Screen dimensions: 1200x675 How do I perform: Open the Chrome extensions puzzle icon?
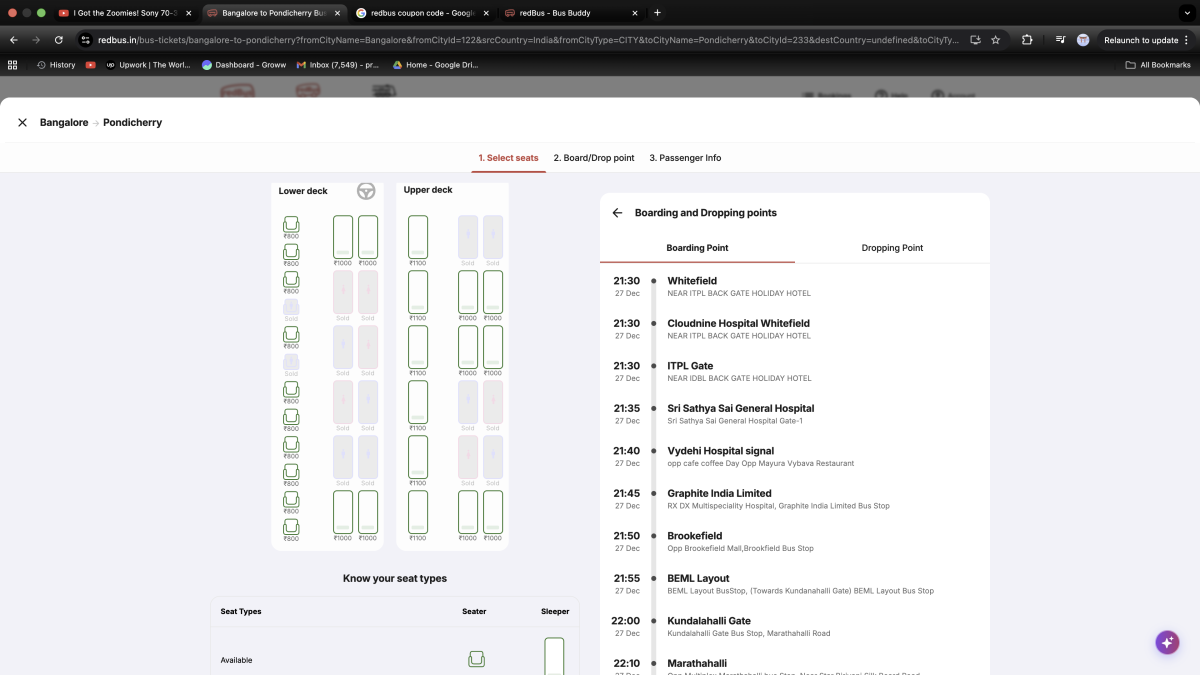(x=1027, y=40)
